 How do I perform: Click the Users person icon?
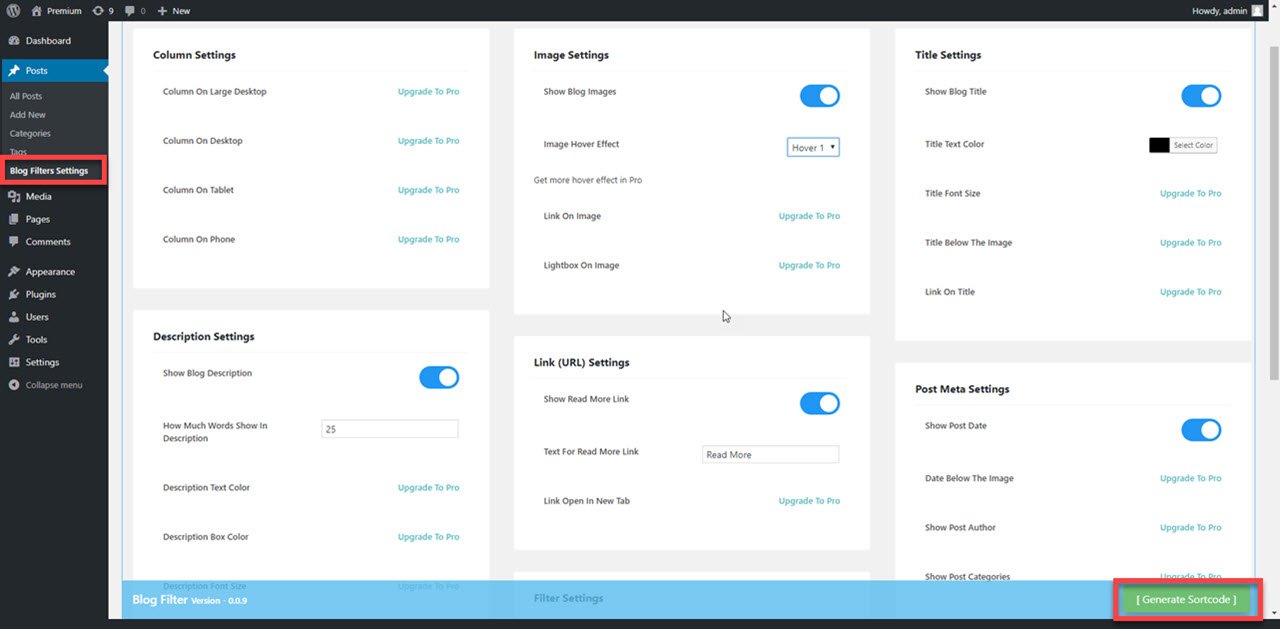coord(14,317)
